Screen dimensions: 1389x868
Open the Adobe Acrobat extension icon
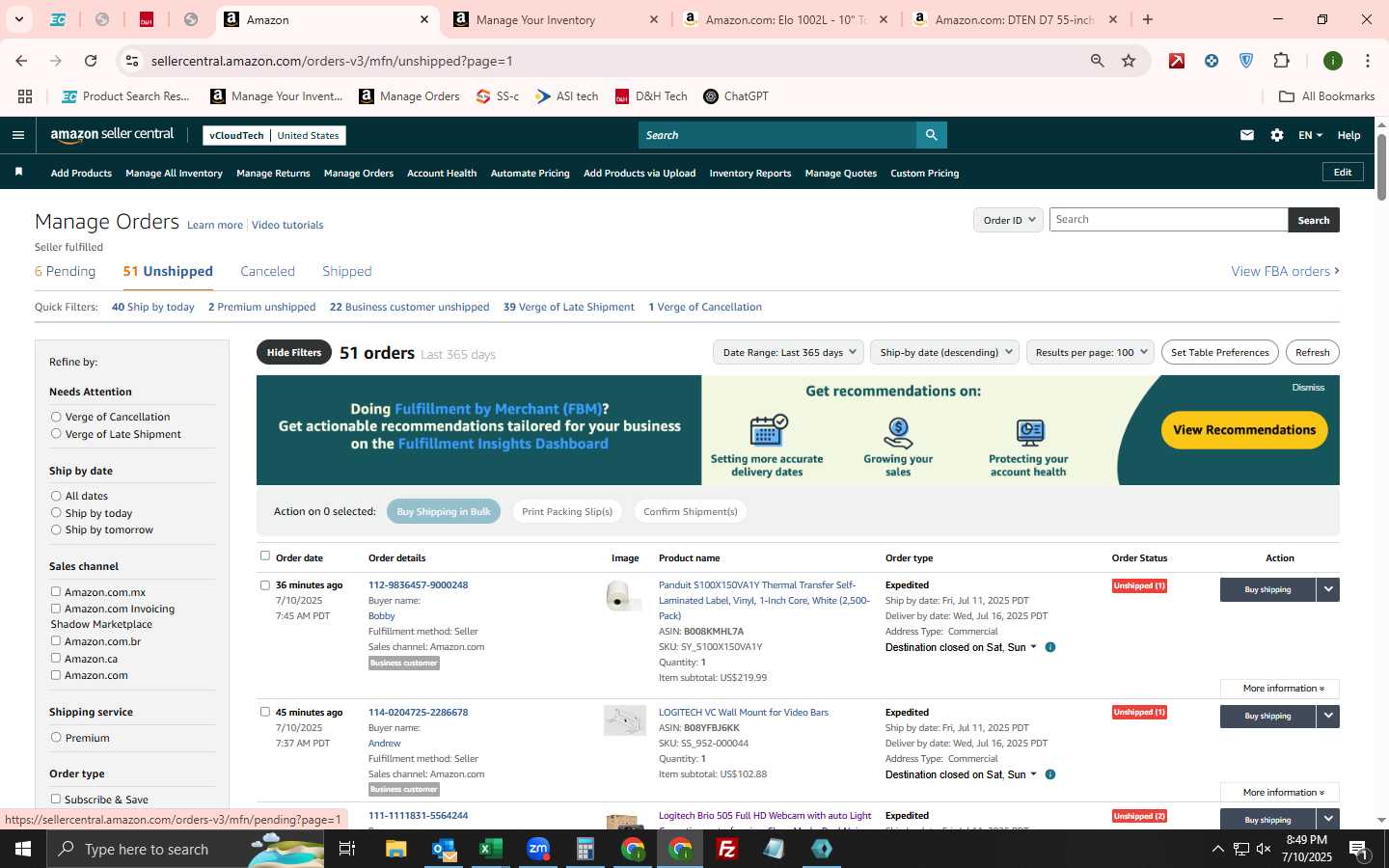click(x=1177, y=61)
